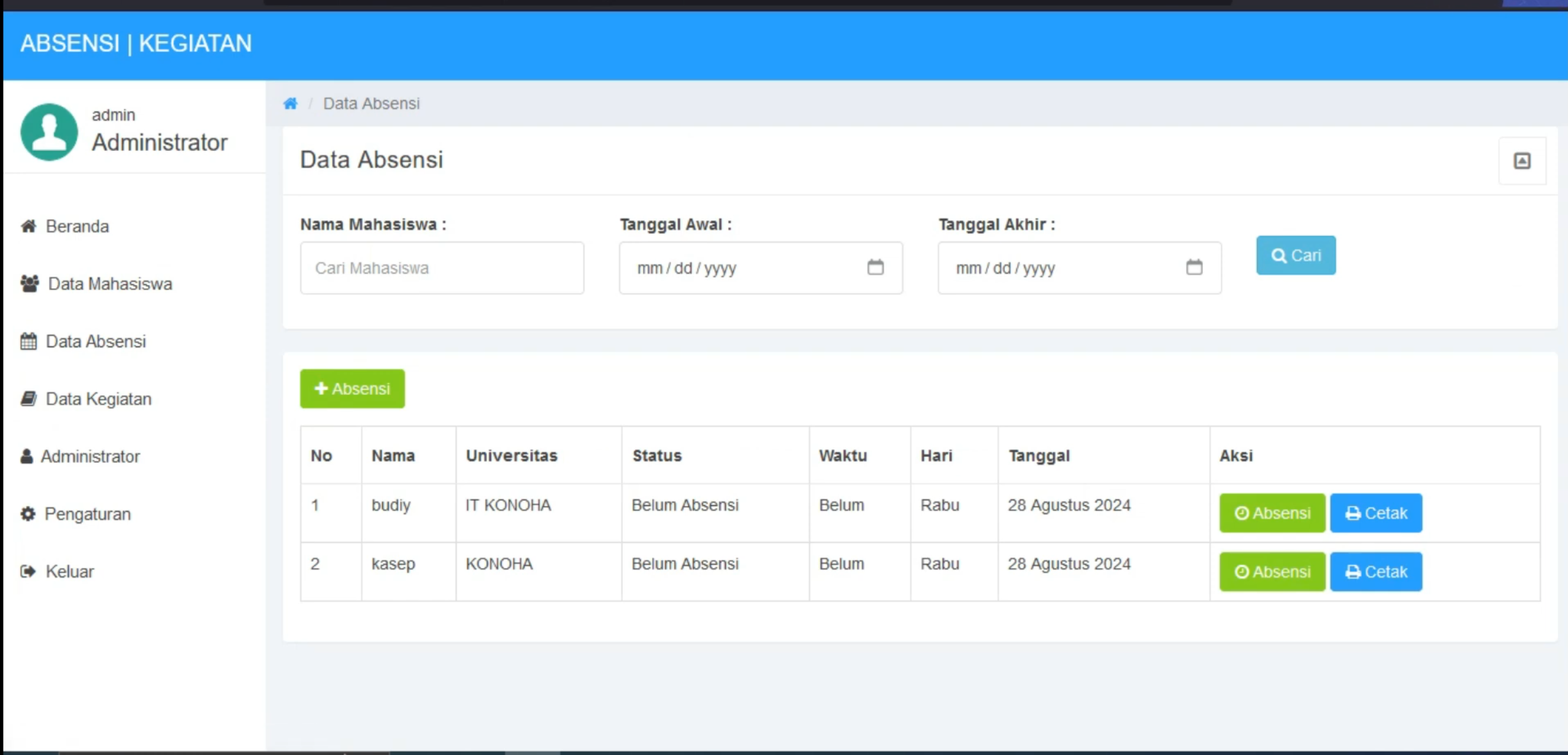Click the Tanggal Akhir date field
Image resolution: width=1568 pixels, height=755 pixels.
pos(1079,268)
